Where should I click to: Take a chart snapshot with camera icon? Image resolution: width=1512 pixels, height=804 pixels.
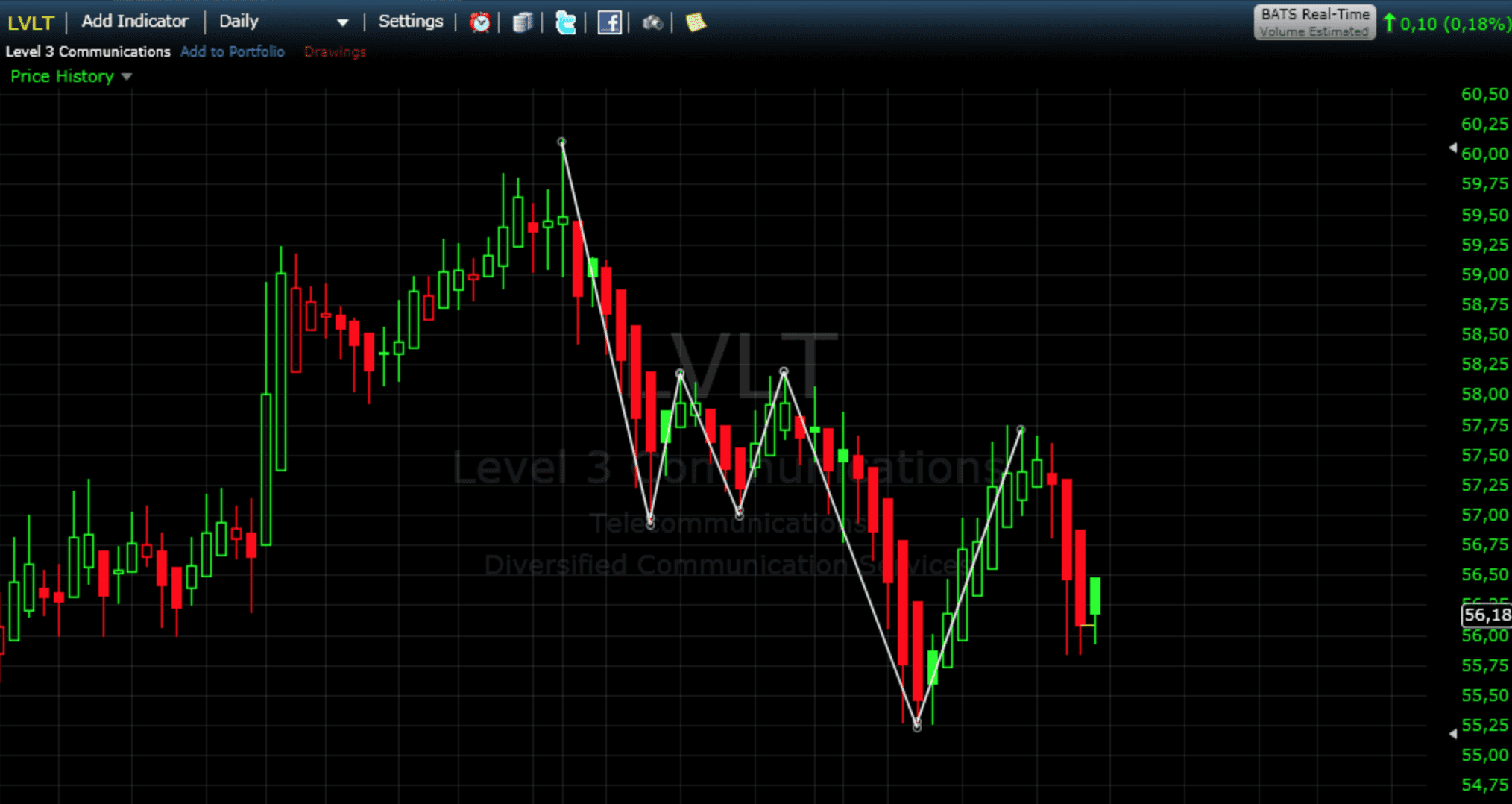pyautogui.click(x=652, y=23)
